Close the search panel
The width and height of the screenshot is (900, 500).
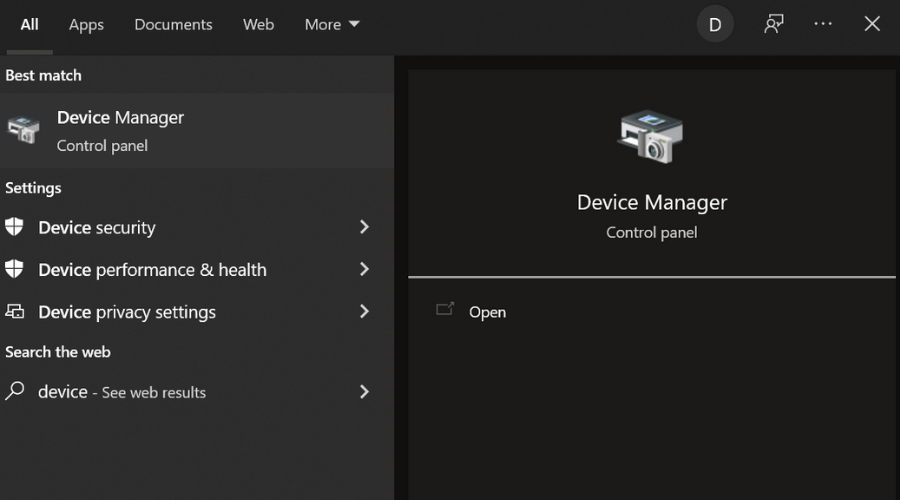point(872,24)
